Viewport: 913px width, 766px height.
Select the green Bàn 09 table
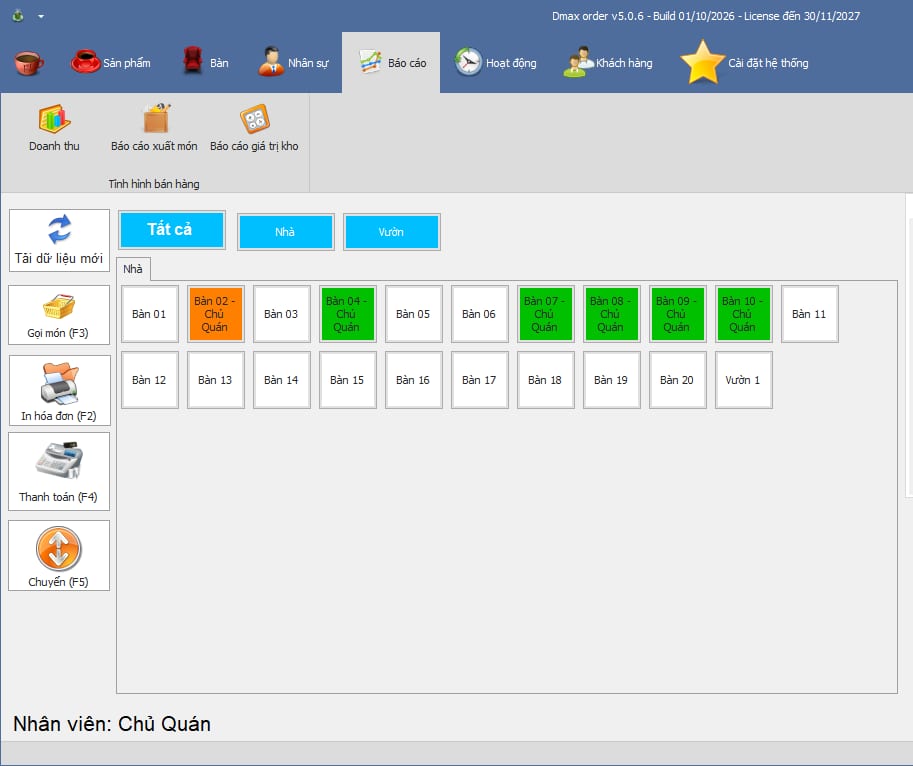(678, 314)
